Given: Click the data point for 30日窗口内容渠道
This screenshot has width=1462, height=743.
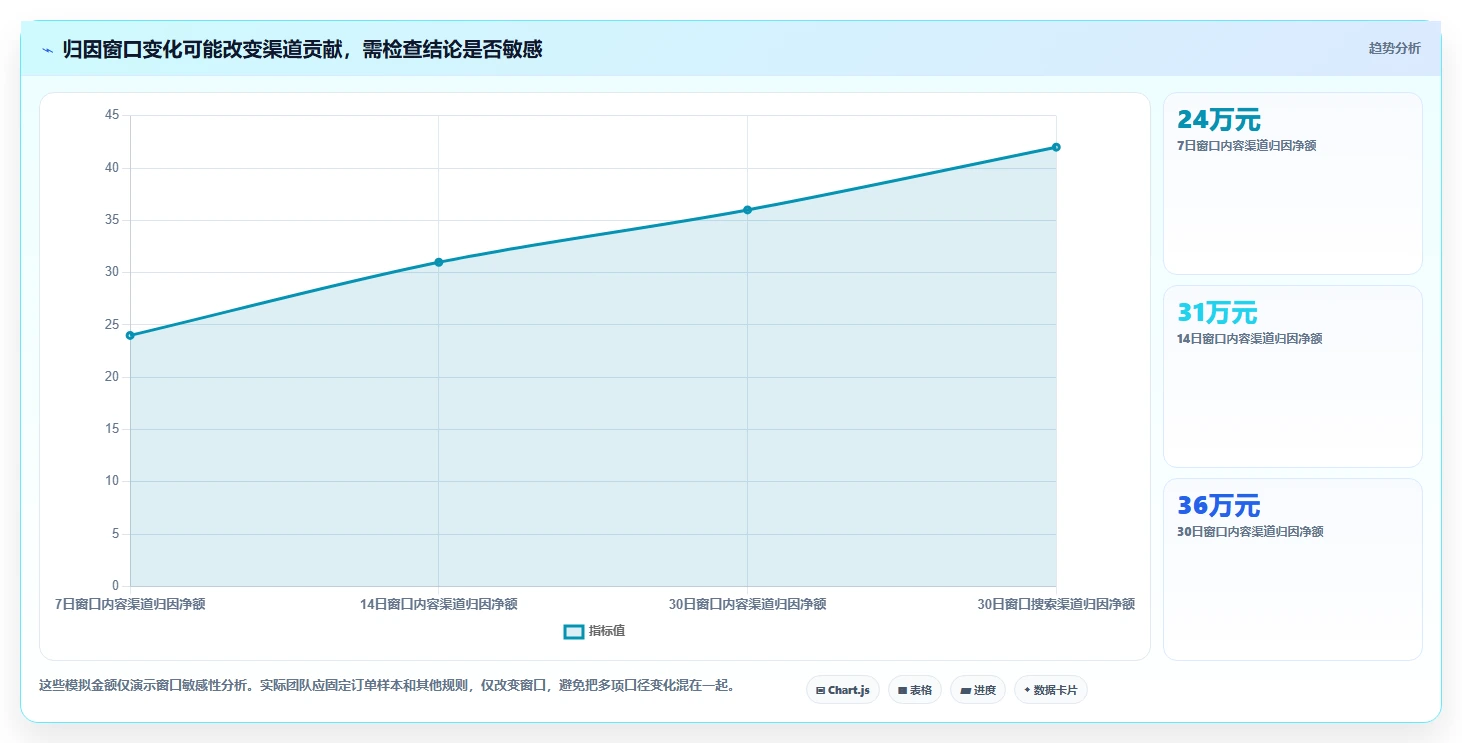Looking at the screenshot, I should pyautogui.click(x=747, y=210).
